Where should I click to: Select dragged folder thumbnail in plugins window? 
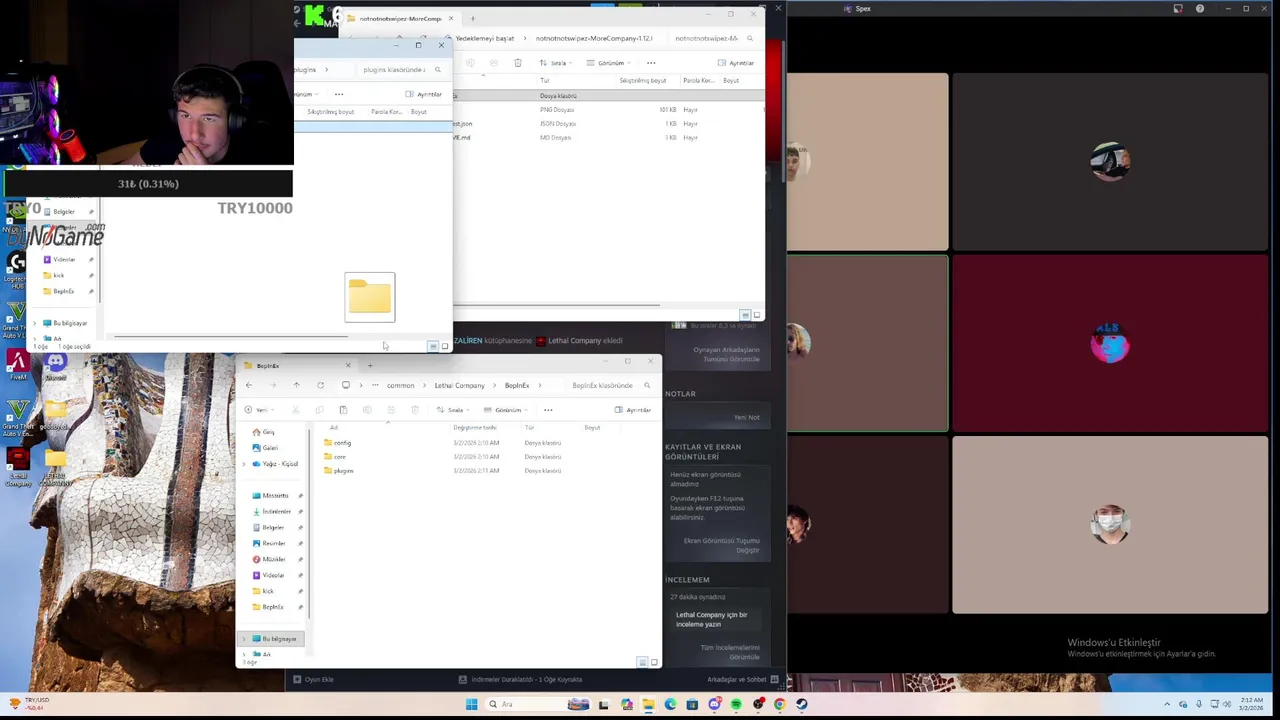370,297
